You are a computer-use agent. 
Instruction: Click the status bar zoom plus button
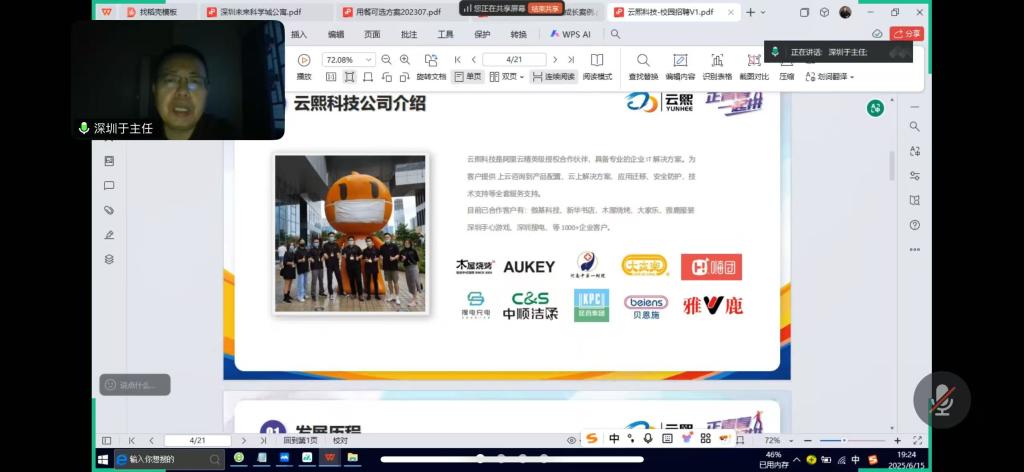897,441
